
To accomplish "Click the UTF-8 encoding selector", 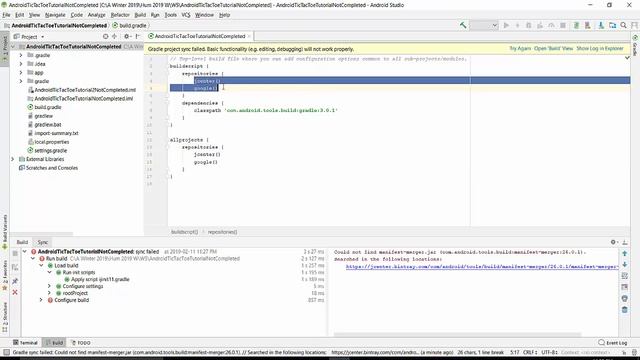I will [x=549, y=352].
